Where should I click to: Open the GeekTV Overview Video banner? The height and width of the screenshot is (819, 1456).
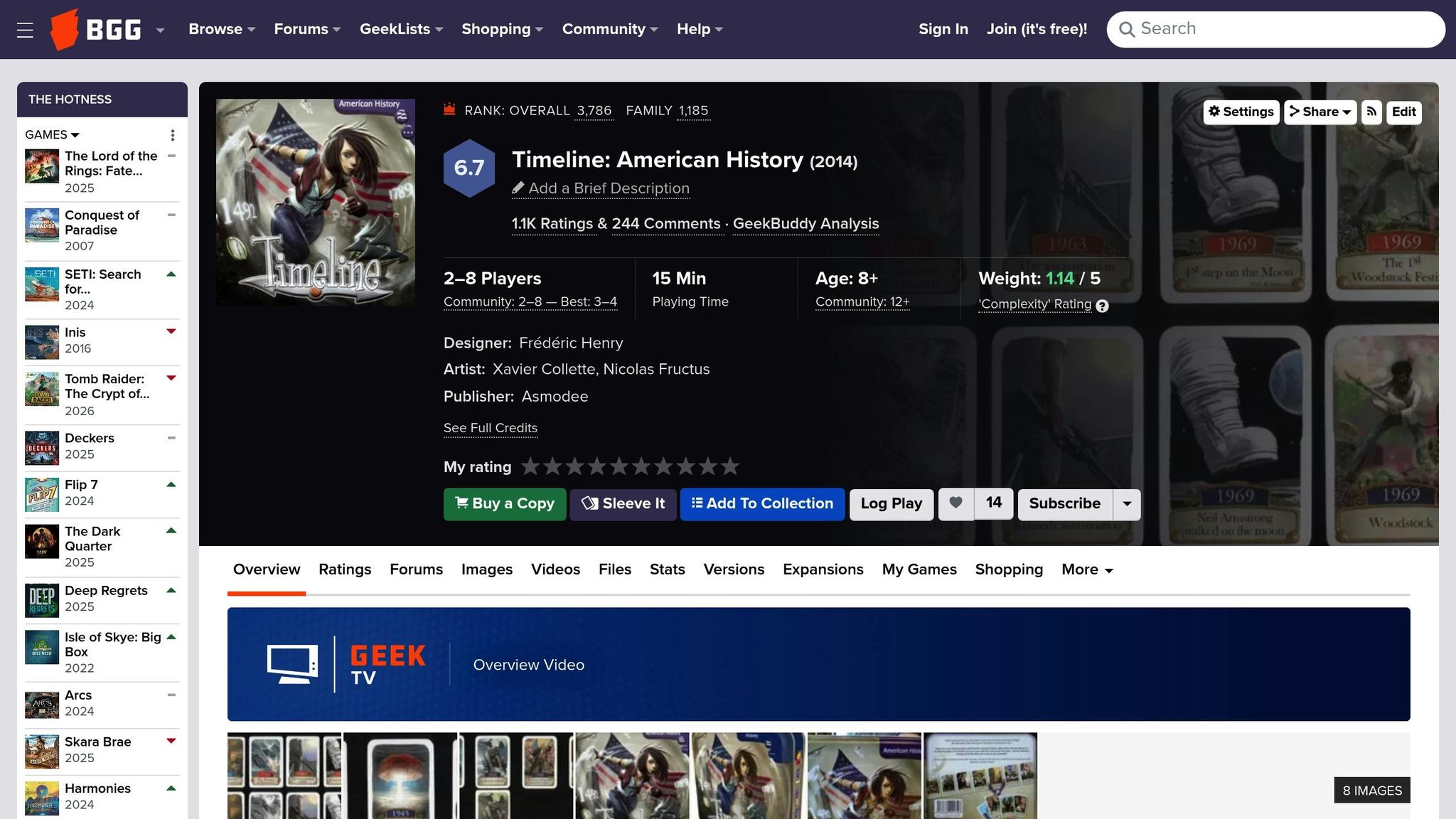tap(819, 664)
